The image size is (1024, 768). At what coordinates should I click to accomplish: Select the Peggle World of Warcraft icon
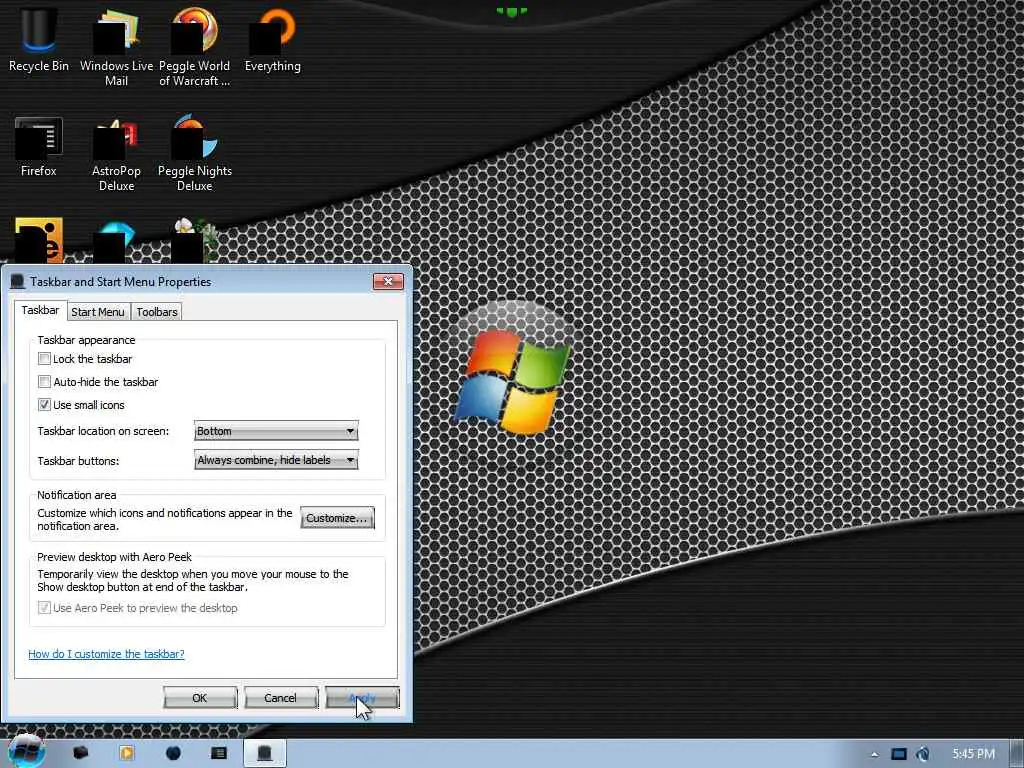[194, 47]
